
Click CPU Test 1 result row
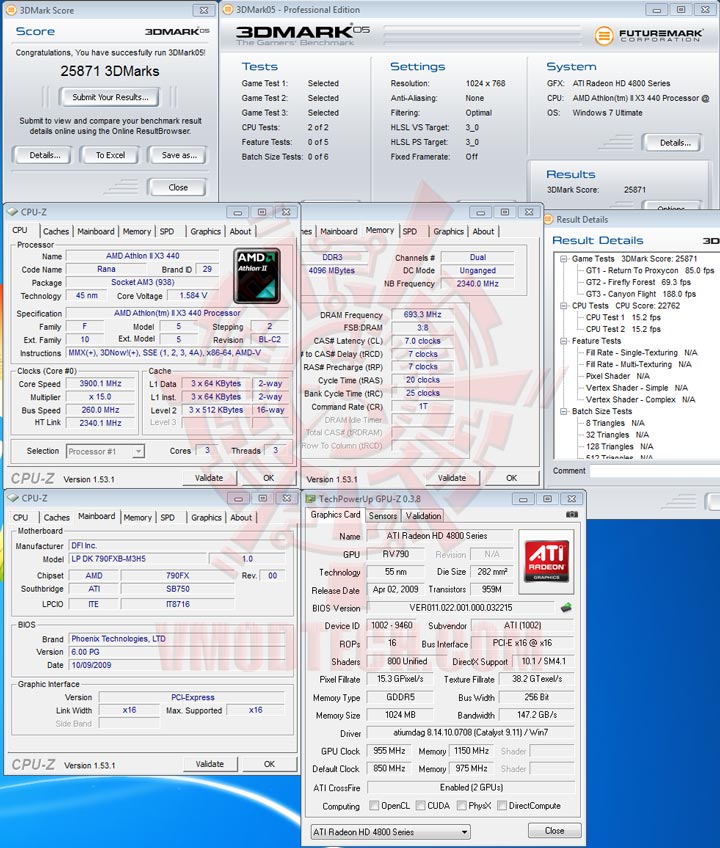623,317
